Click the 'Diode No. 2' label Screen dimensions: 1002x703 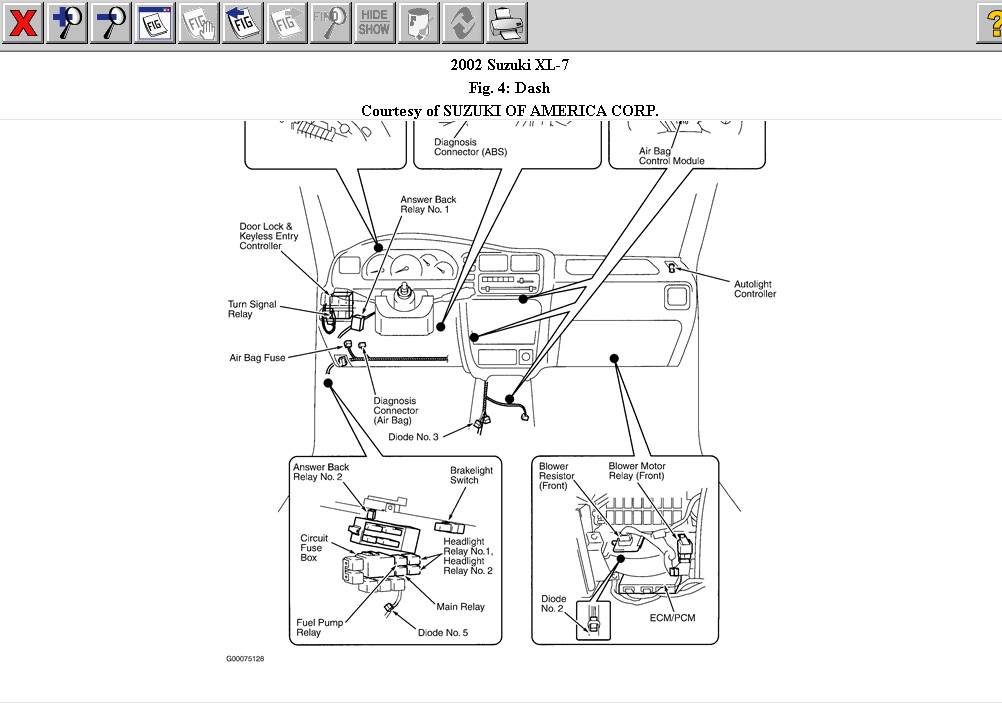click(x=553, y=603)
